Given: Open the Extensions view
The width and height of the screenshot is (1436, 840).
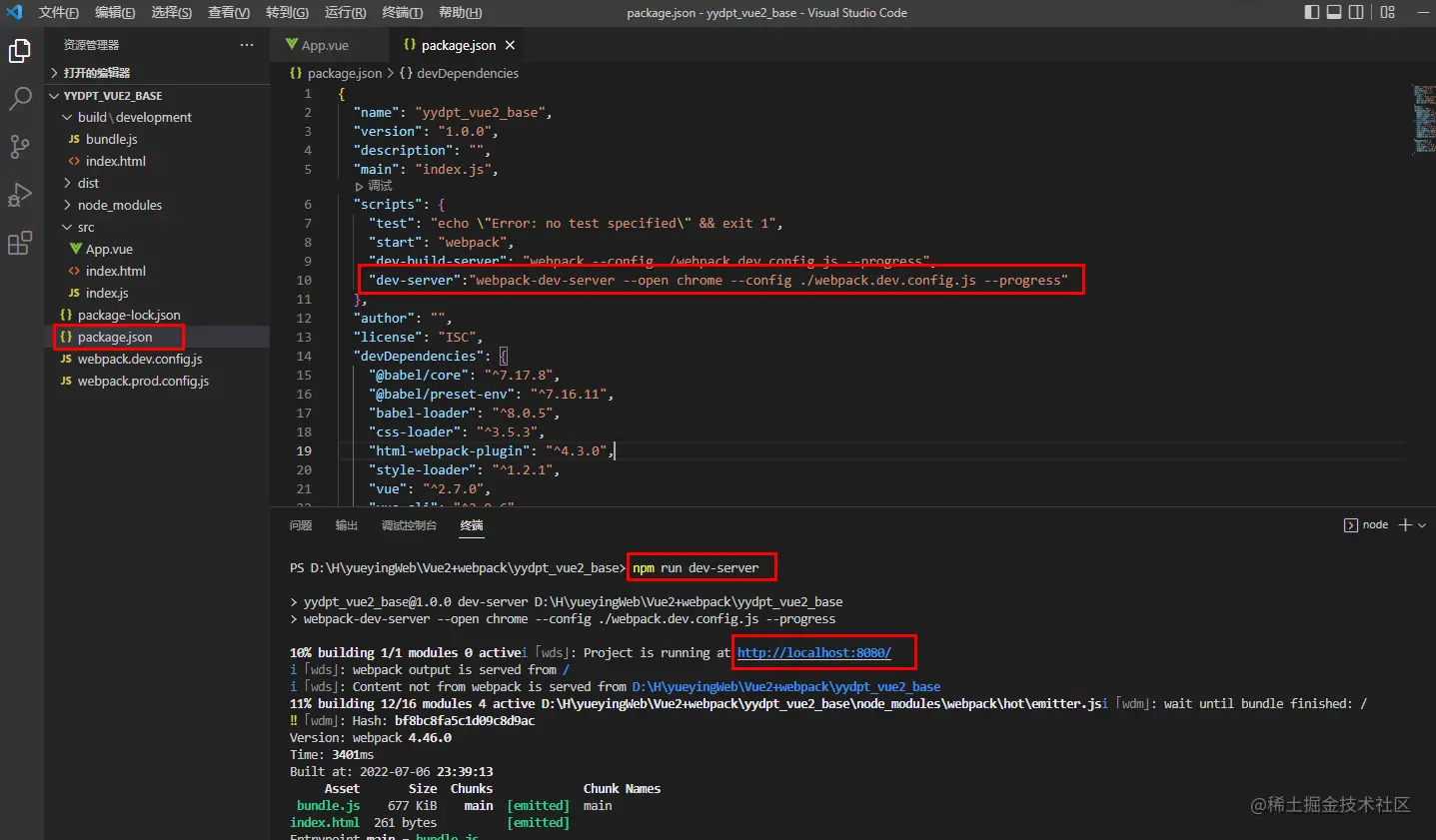Looking at the screenshot, I should coord(20,243).
